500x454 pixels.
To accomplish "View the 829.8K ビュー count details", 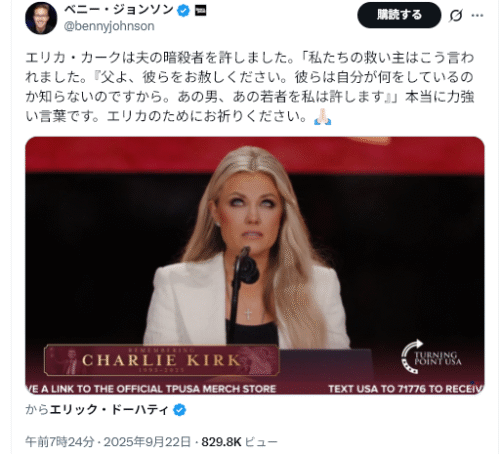I will pos(239,442).
